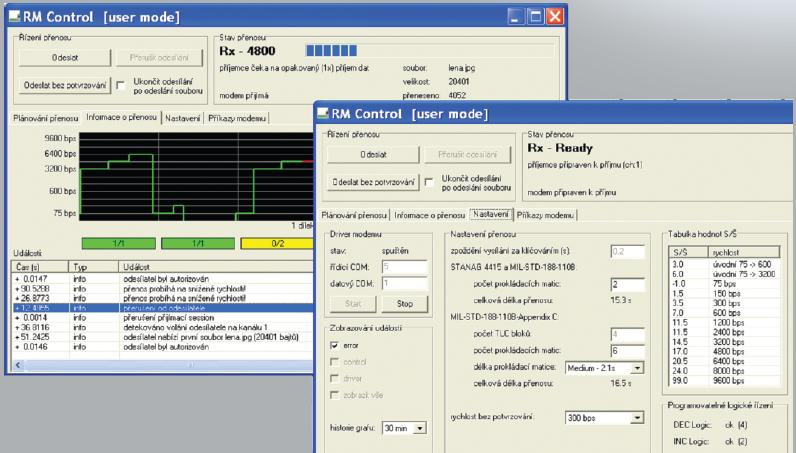Click S/Š column header in table
This screenshot has width=796, height=453.
point(689,252)
